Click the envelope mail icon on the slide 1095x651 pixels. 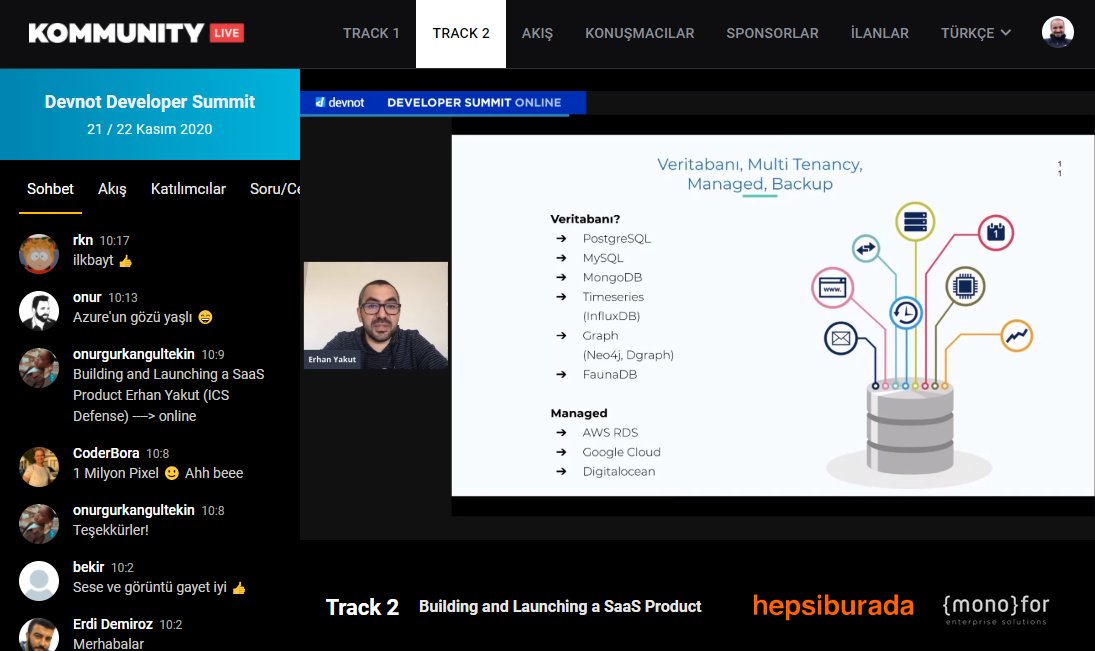tap(841, 339)
